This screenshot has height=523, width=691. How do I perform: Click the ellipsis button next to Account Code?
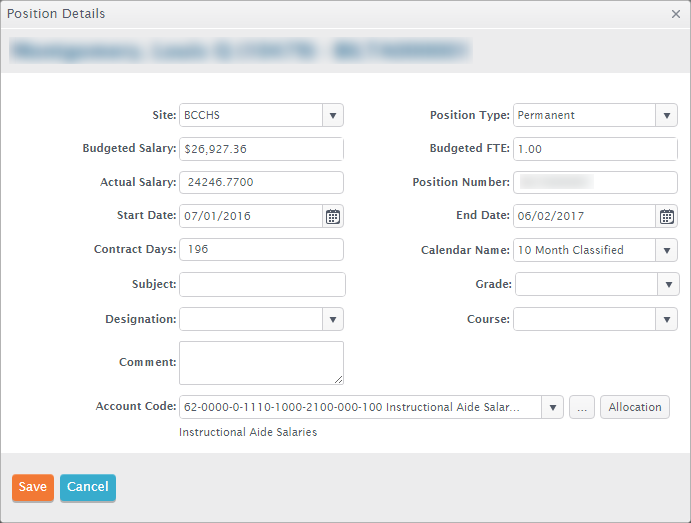[582, 407]
